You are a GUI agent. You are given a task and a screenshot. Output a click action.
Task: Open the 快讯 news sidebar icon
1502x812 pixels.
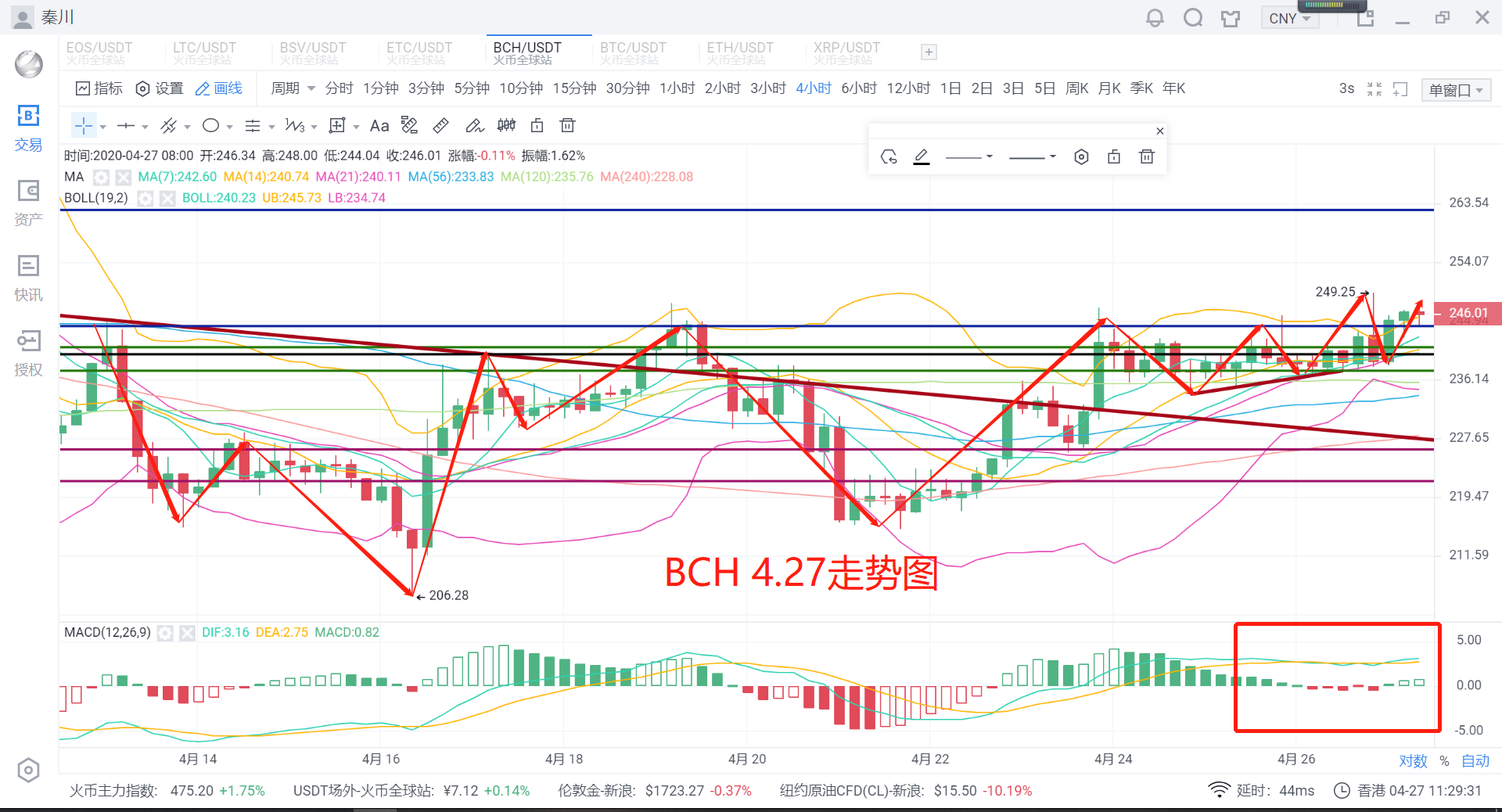[28, 278]
